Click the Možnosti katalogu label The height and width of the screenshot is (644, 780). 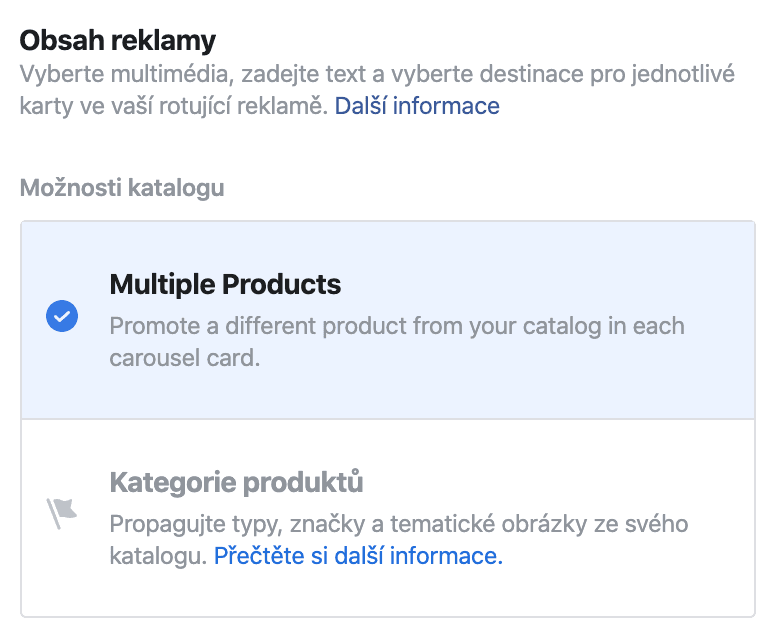[122, 187]
